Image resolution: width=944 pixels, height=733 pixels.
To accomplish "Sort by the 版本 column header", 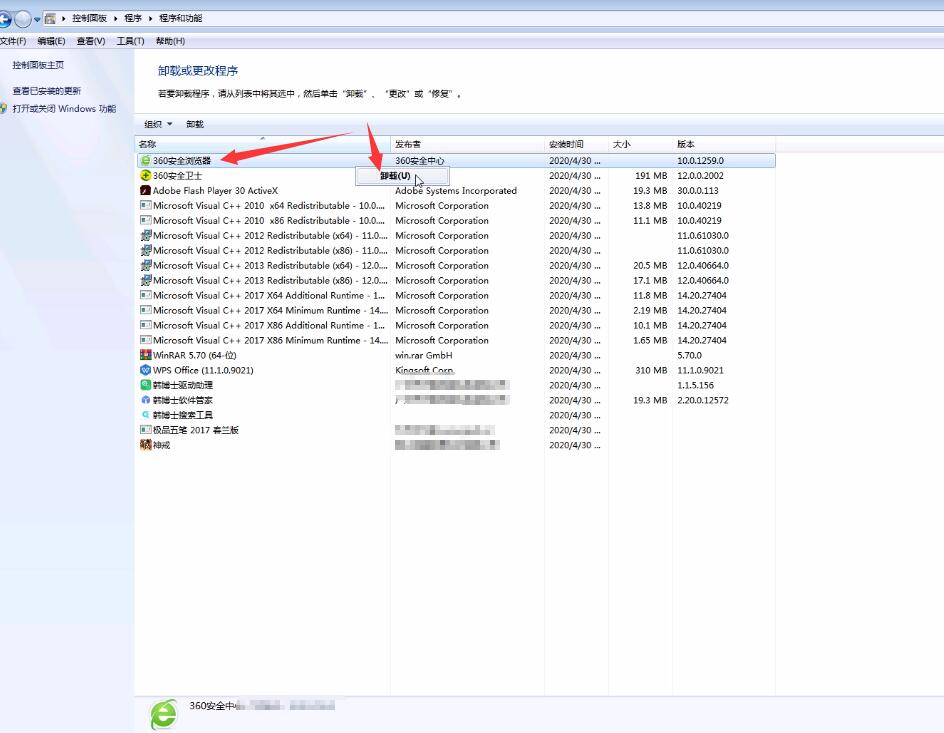I will click(724, 144).
